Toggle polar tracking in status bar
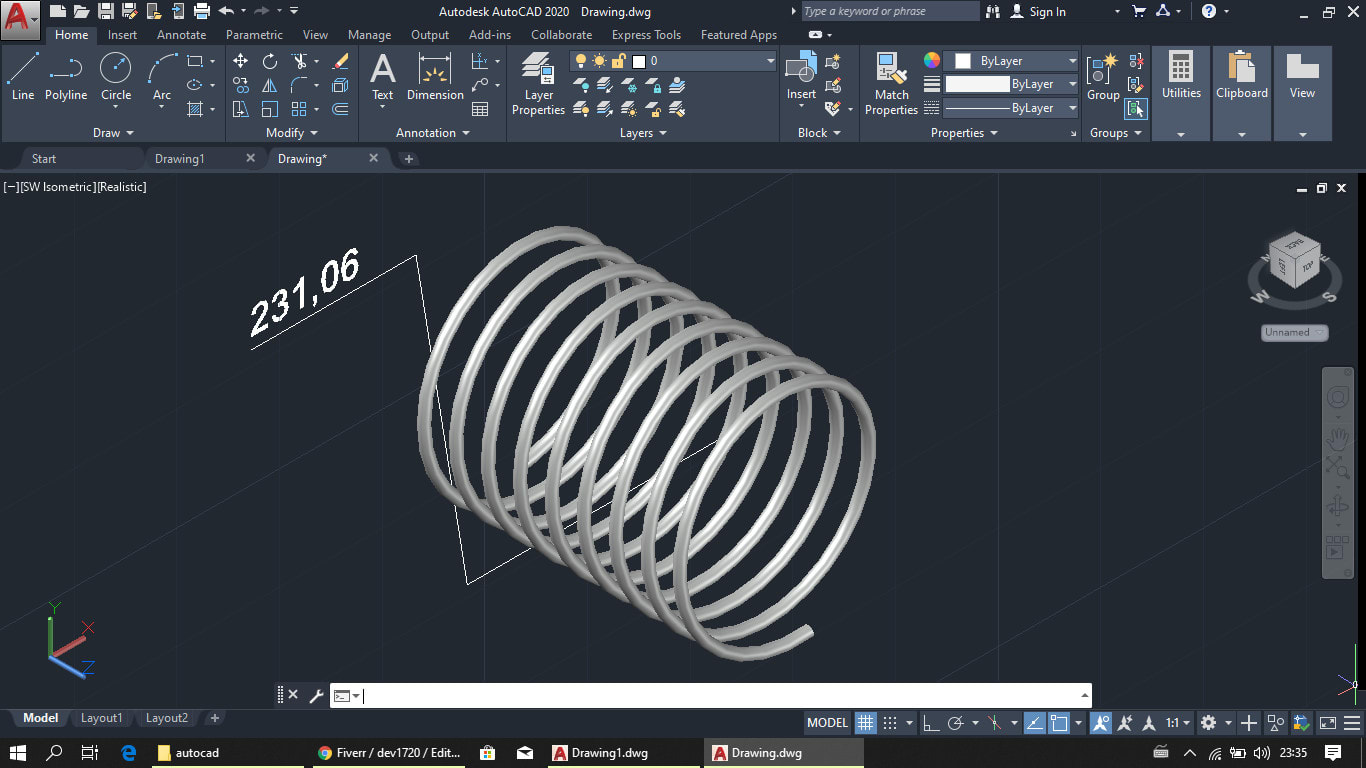The width and height of the screenshot is (1366, 768). 956,723
